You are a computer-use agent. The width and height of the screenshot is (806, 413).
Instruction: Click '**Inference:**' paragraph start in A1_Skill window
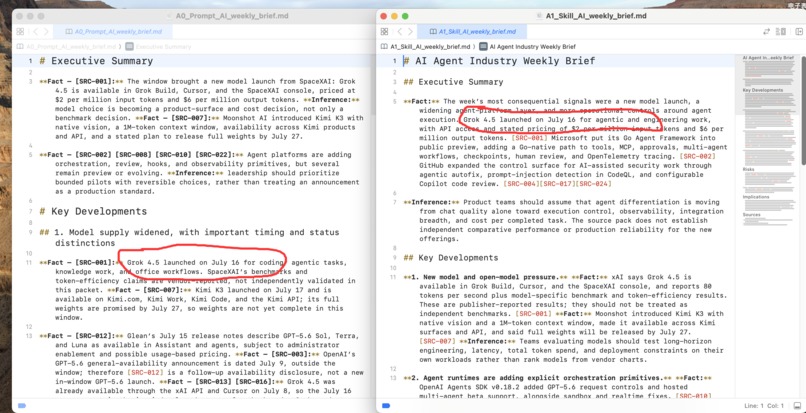(x=433, y=203)
